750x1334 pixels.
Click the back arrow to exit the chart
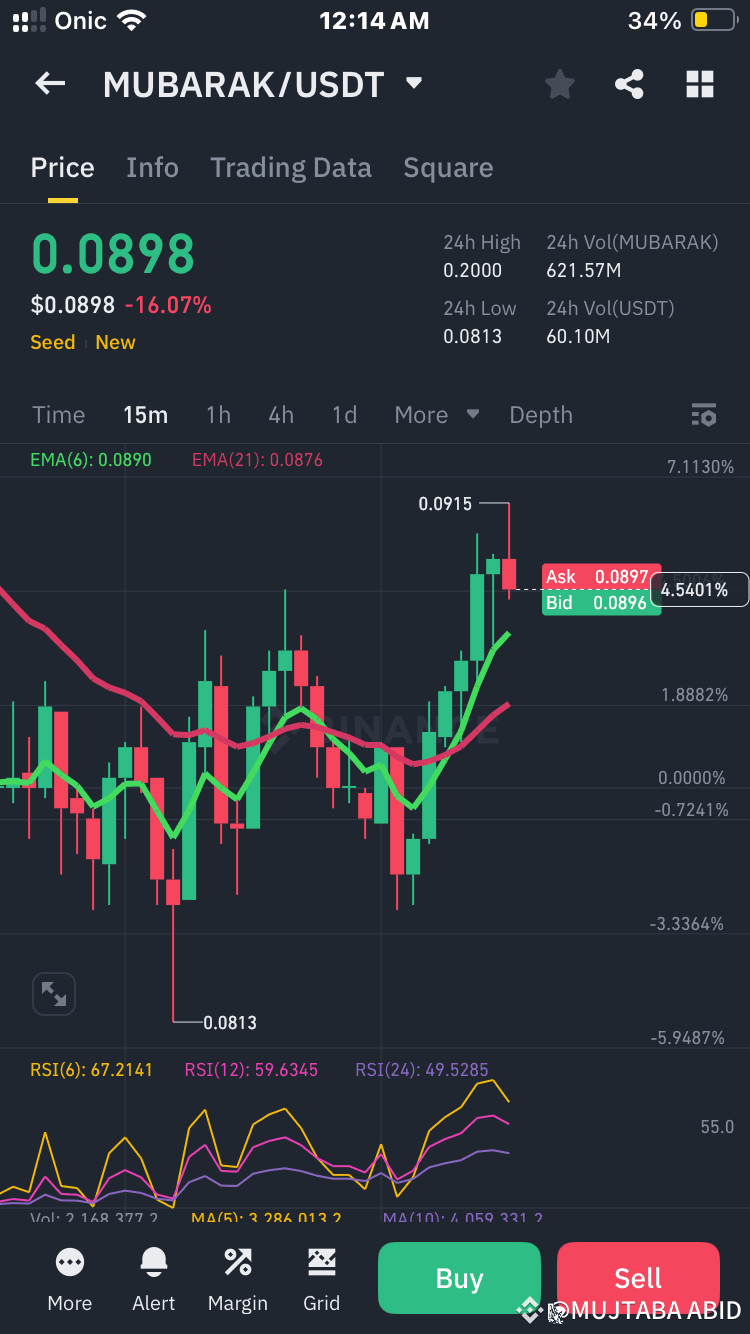tap(49, 84)
